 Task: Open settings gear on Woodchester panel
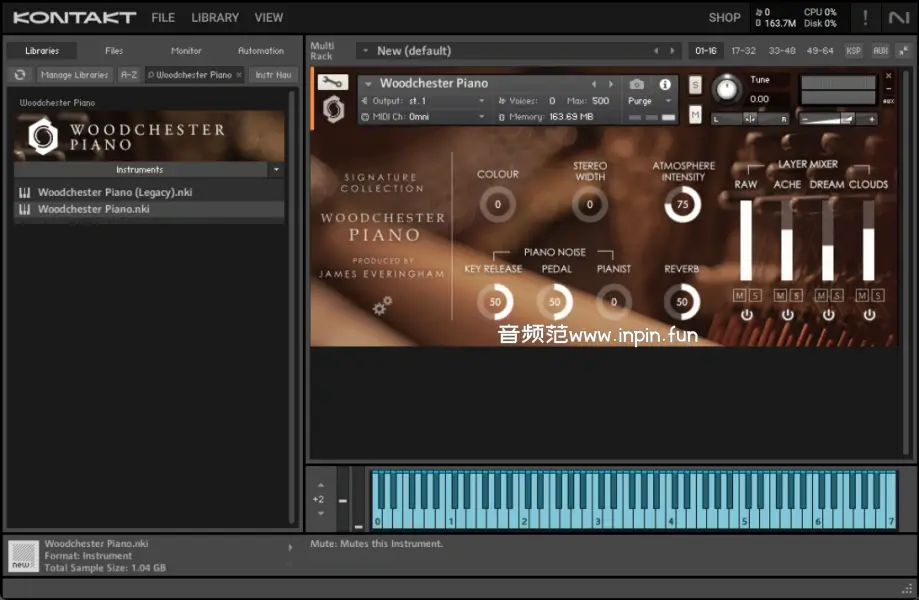pyautogui.click(x=382, y=306)
